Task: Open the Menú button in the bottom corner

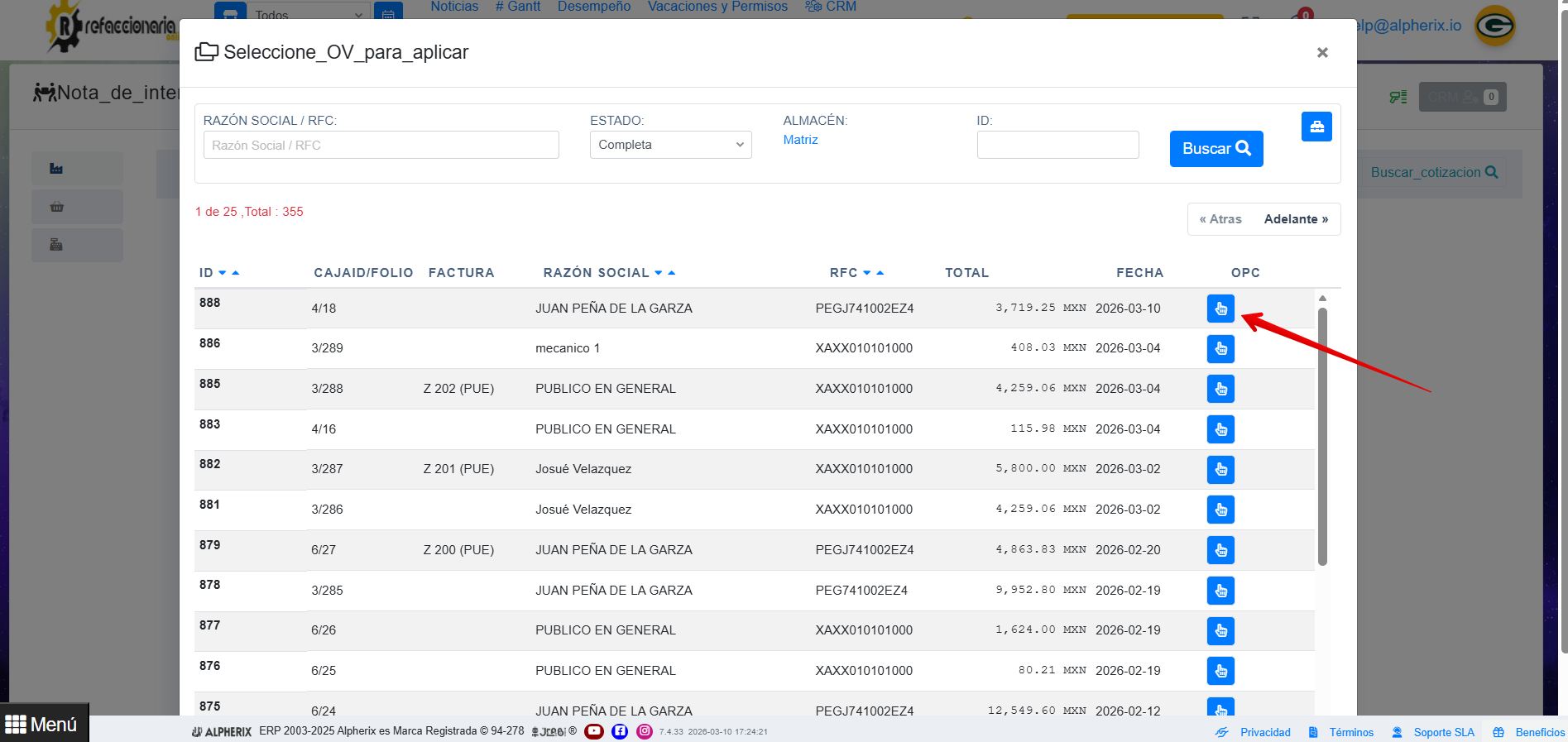Action: pyautogui.click(x=42, y=725)
